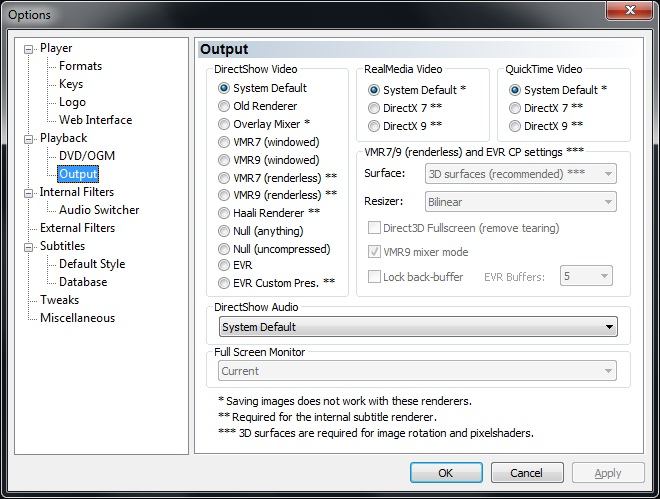This screenshot has height=499, width=660.
Task: Collapse the Playback tree node
Action: 29,139
